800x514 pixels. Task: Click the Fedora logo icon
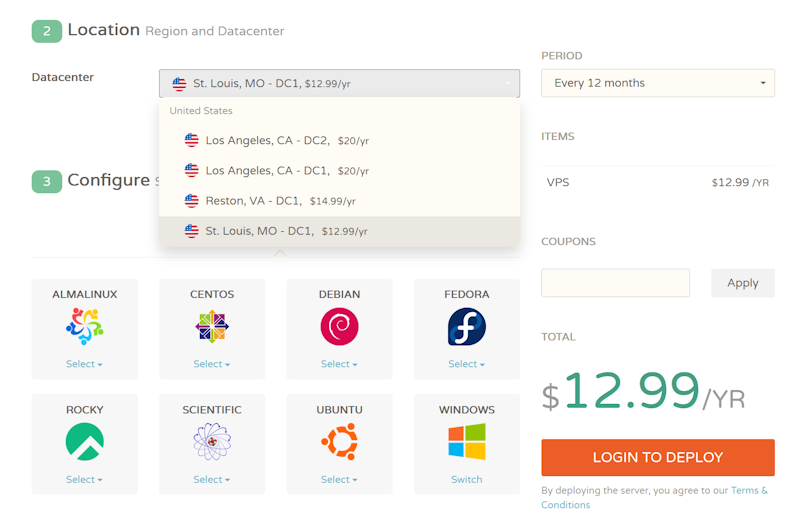click(x=466, y=326)
